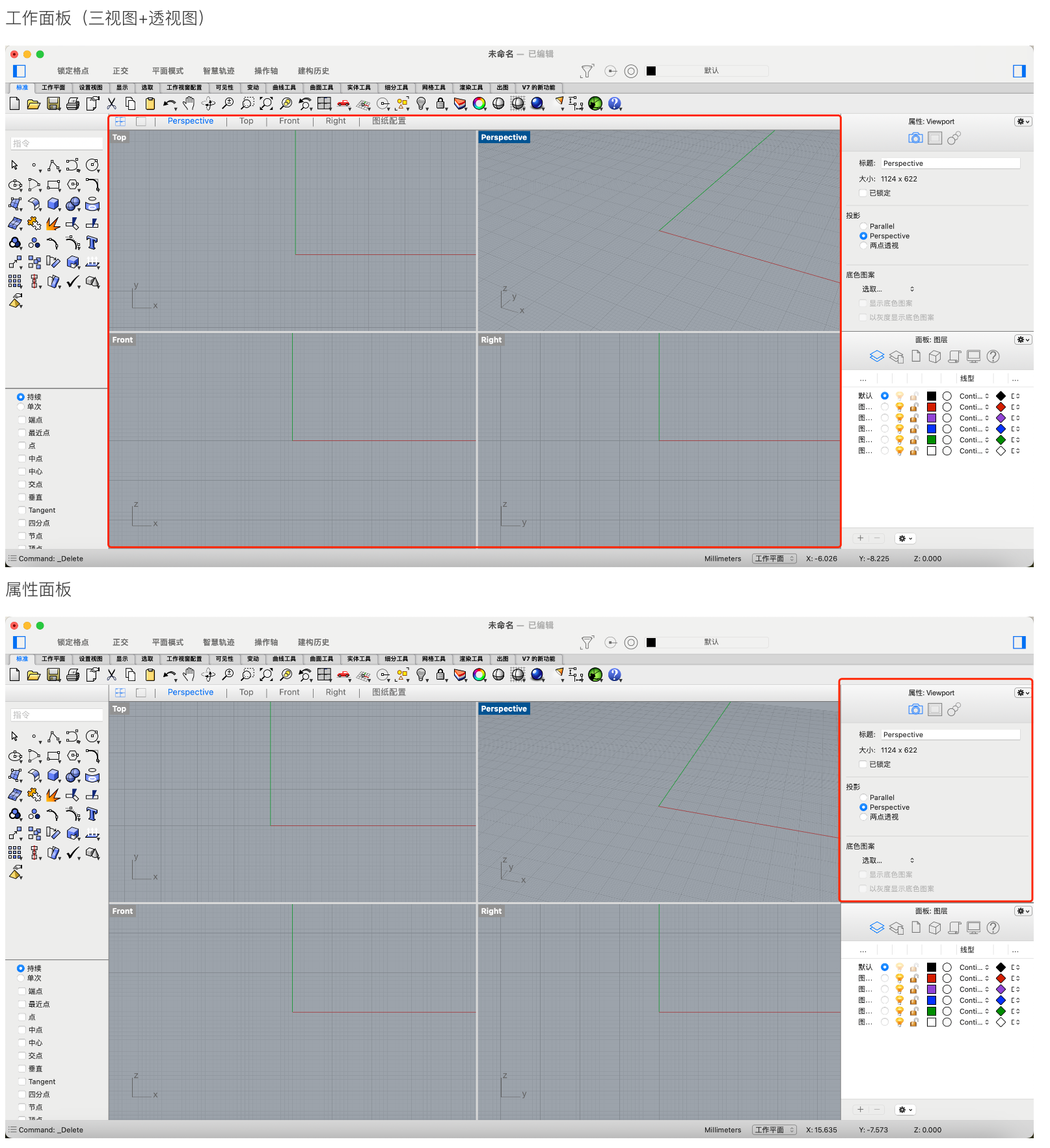Click red layer color swatch in lower screenshot

(932, 978)
